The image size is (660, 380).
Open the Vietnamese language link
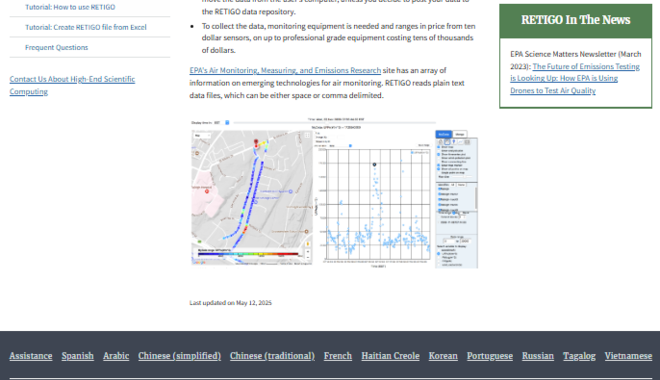coord(628,356)
